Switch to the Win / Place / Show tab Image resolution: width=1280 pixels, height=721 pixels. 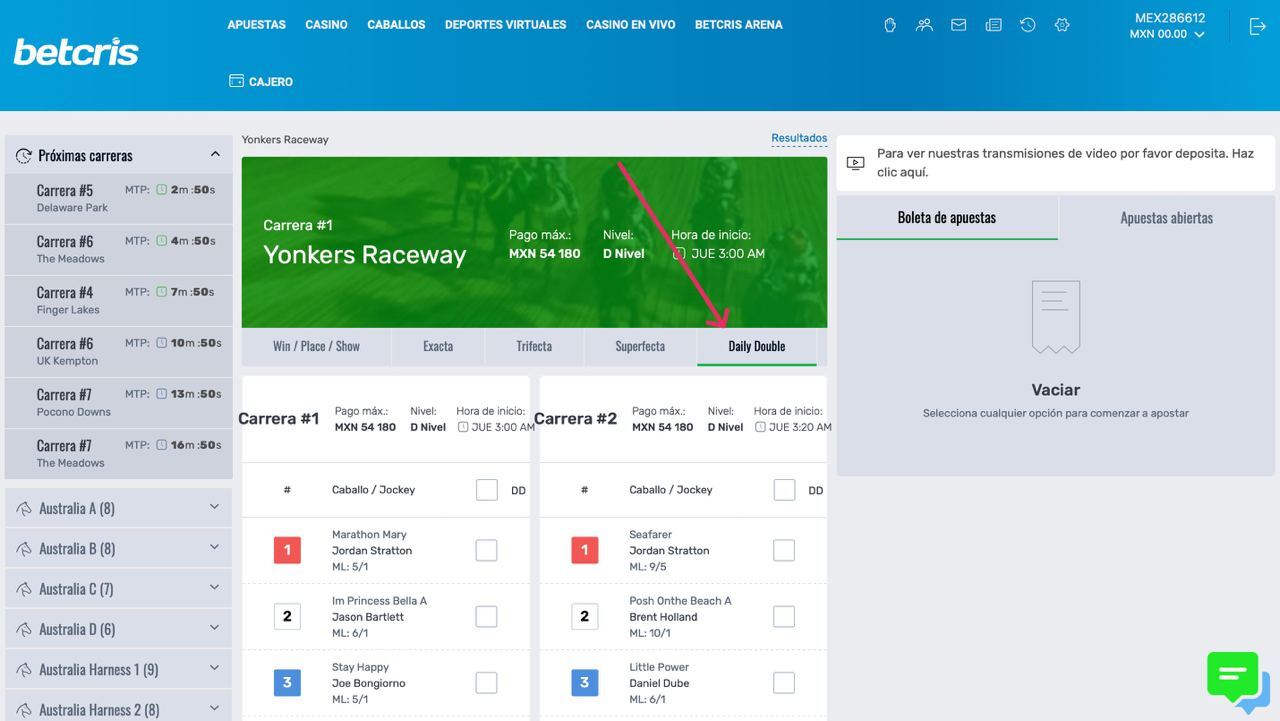[316, 346]
